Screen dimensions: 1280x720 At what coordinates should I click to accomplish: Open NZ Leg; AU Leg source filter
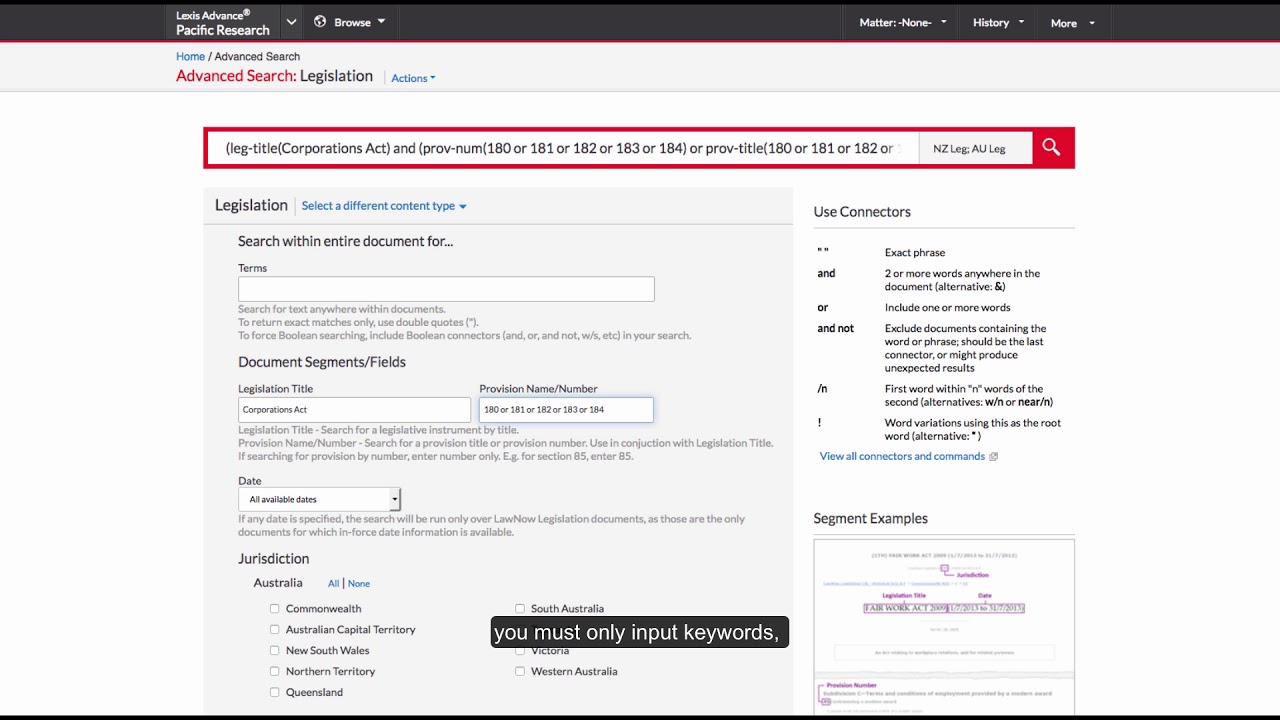pos(975,148)
